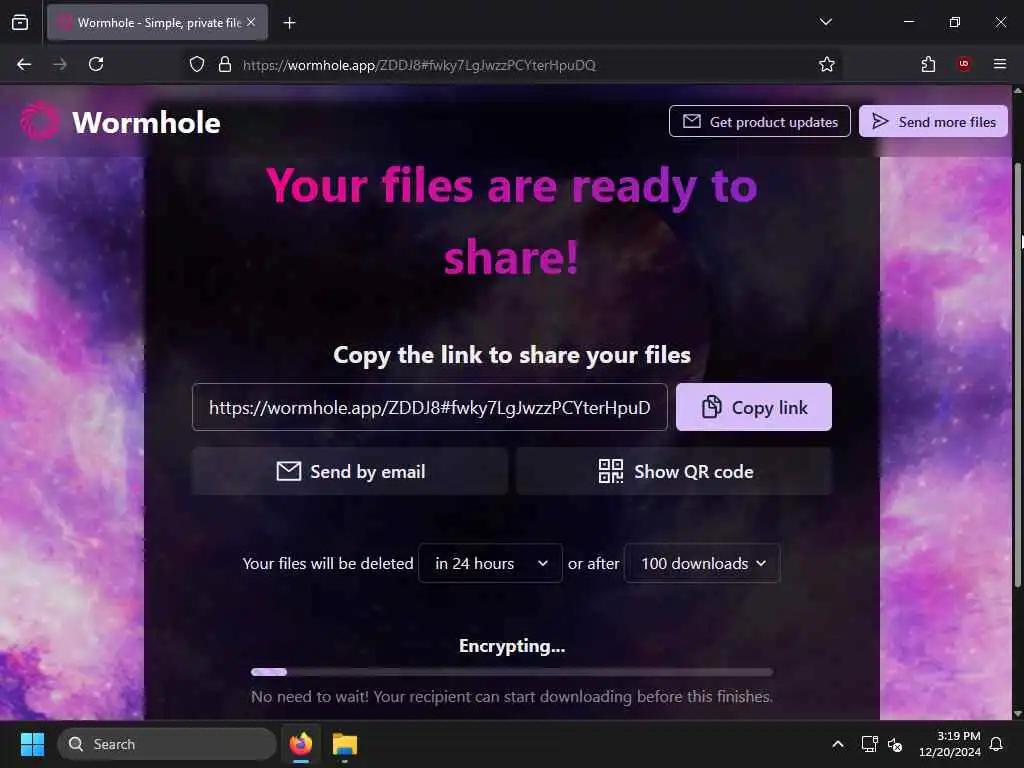Click the 'Encrypting...' status text
The height and width of the screenshot is (768, 1024).
(512, 646)
